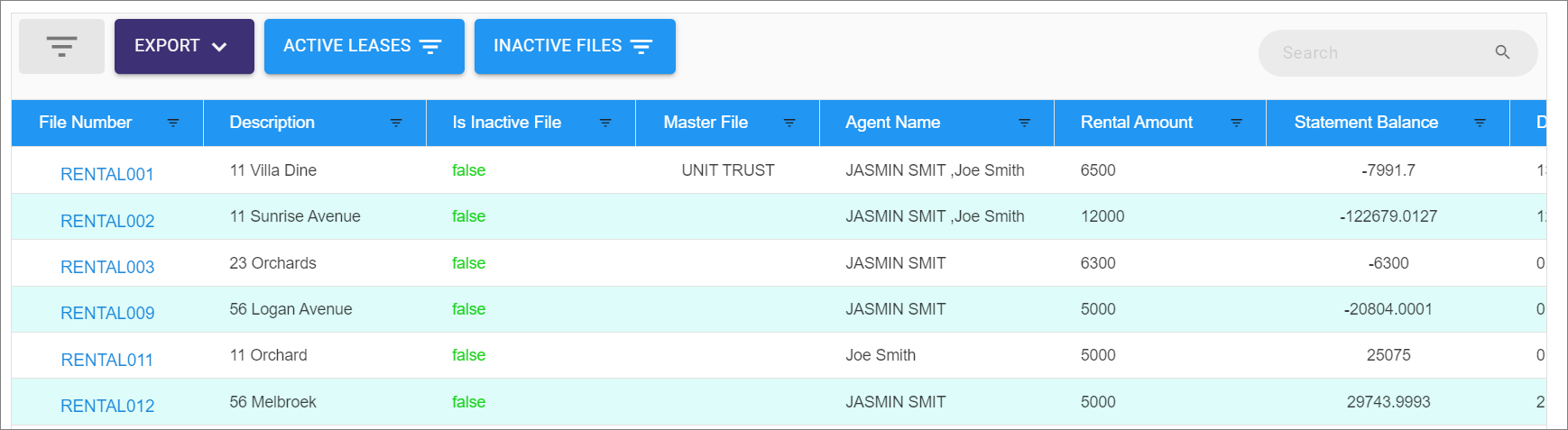Sort by Rental Amount column header
This screenshot has height=430, width=1568.
(1137, 123)
